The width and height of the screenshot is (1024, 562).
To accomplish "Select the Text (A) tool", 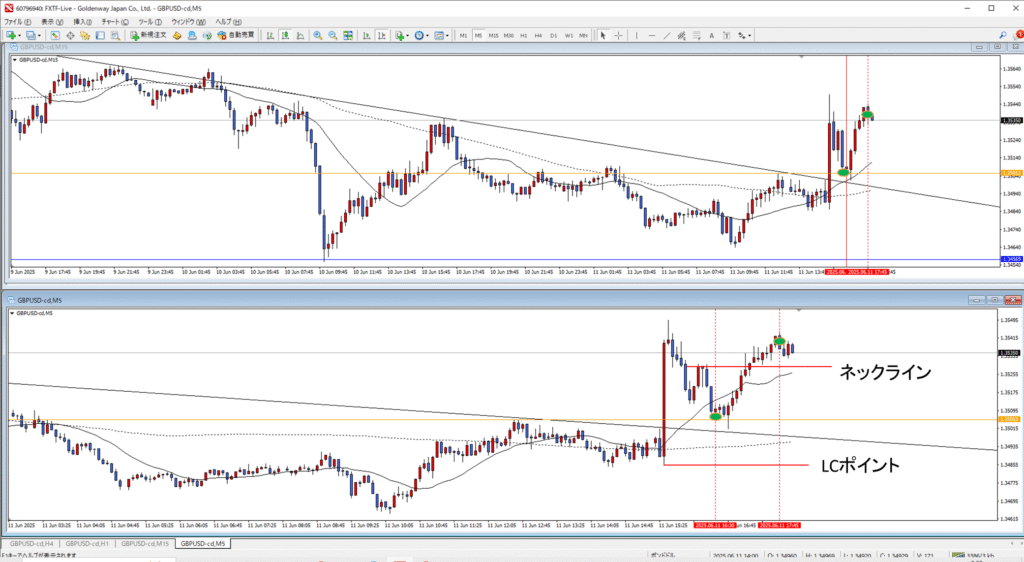I will (711, 35).
